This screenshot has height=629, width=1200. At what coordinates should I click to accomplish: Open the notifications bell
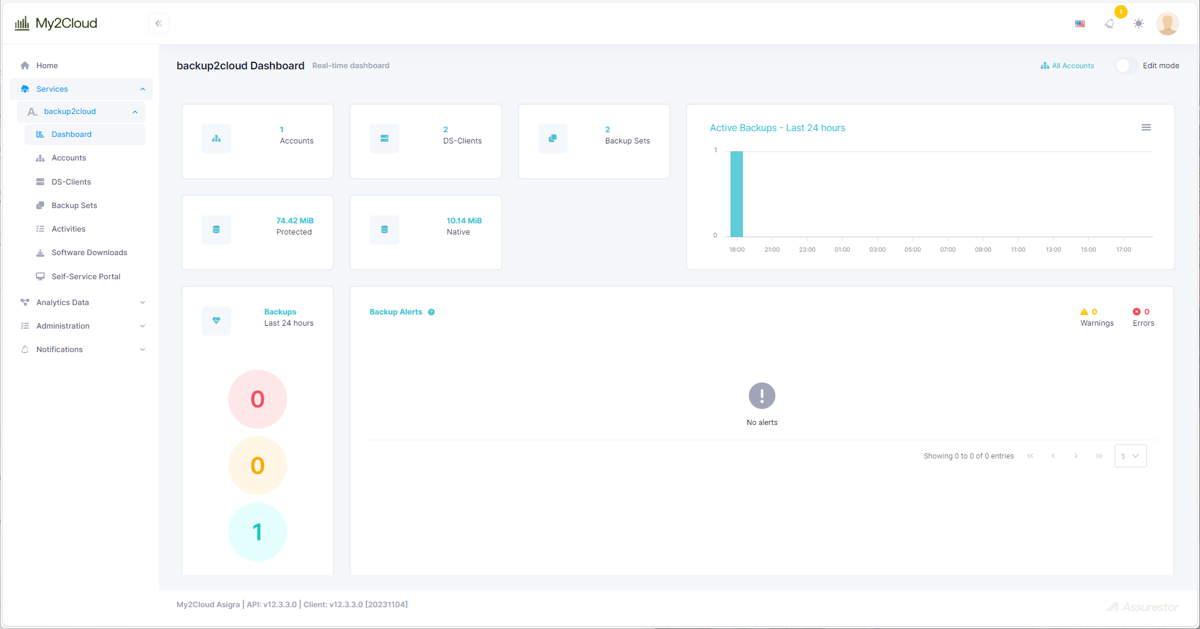pos(1108,22)
